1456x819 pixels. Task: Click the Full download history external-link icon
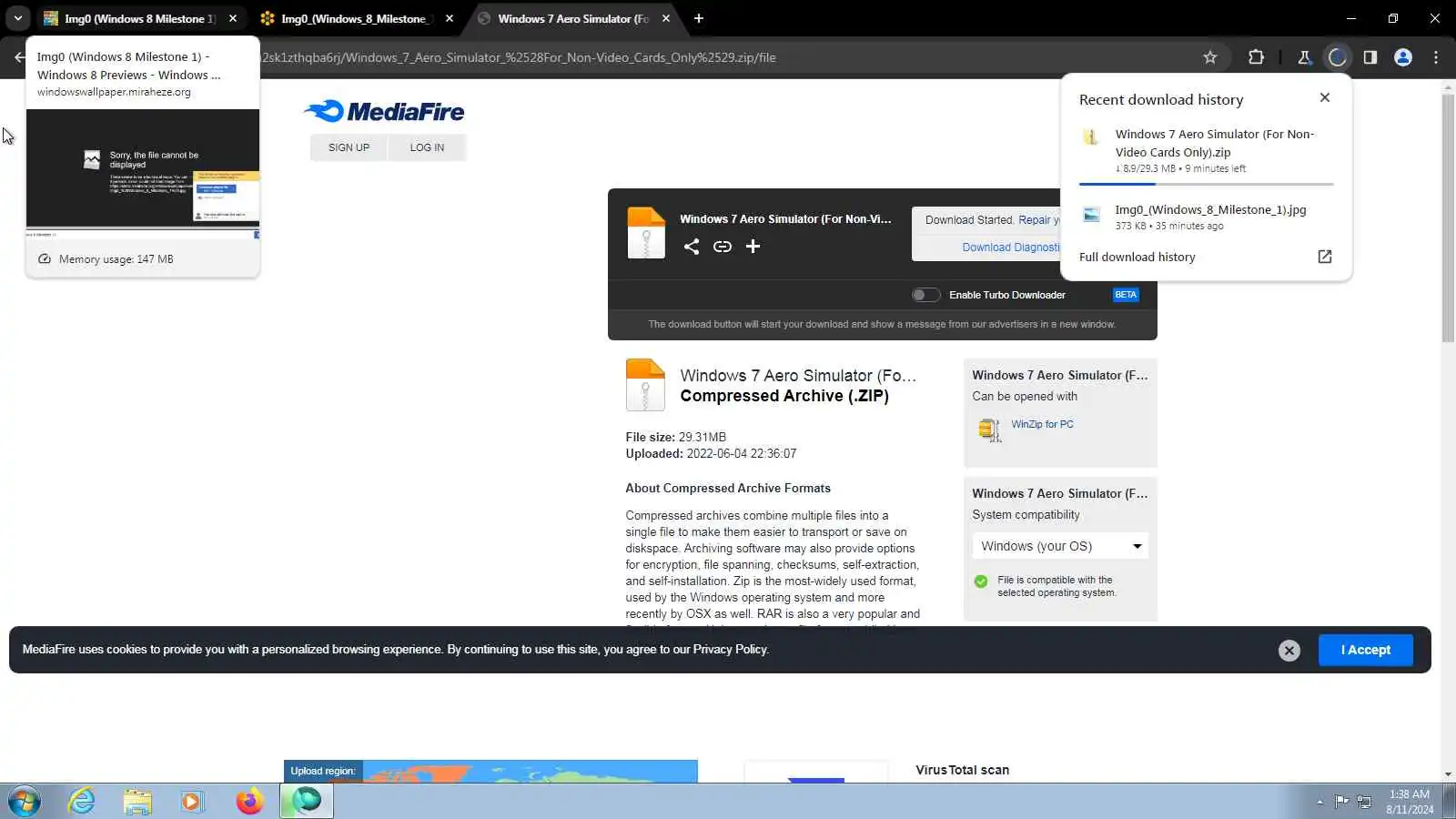[1325, 257]
